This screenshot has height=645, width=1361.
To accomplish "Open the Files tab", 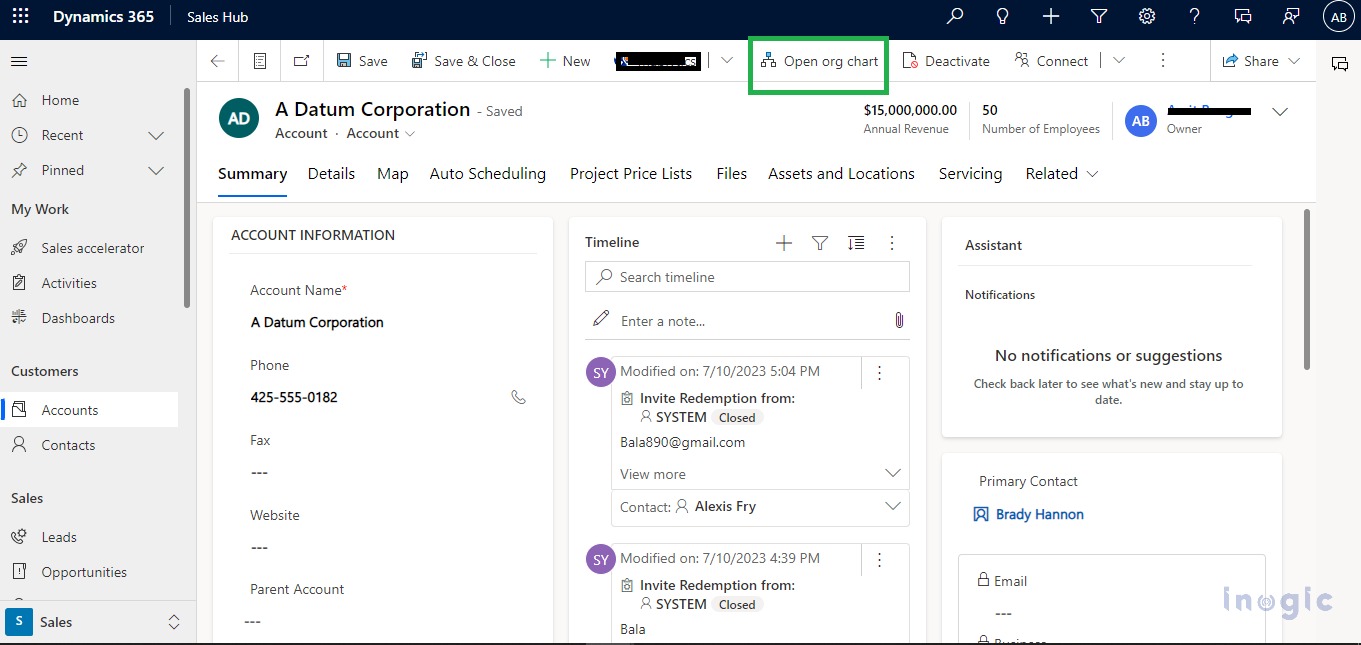I will click(x=732, y=174).
